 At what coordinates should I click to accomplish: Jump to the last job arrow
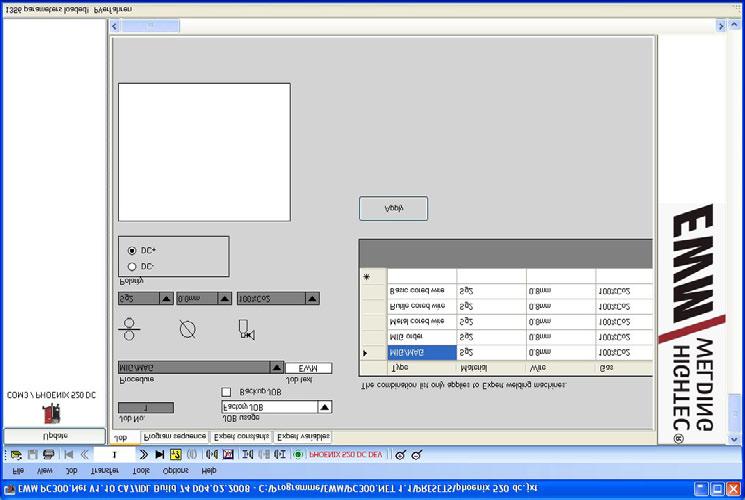click(x=160, y=455)
